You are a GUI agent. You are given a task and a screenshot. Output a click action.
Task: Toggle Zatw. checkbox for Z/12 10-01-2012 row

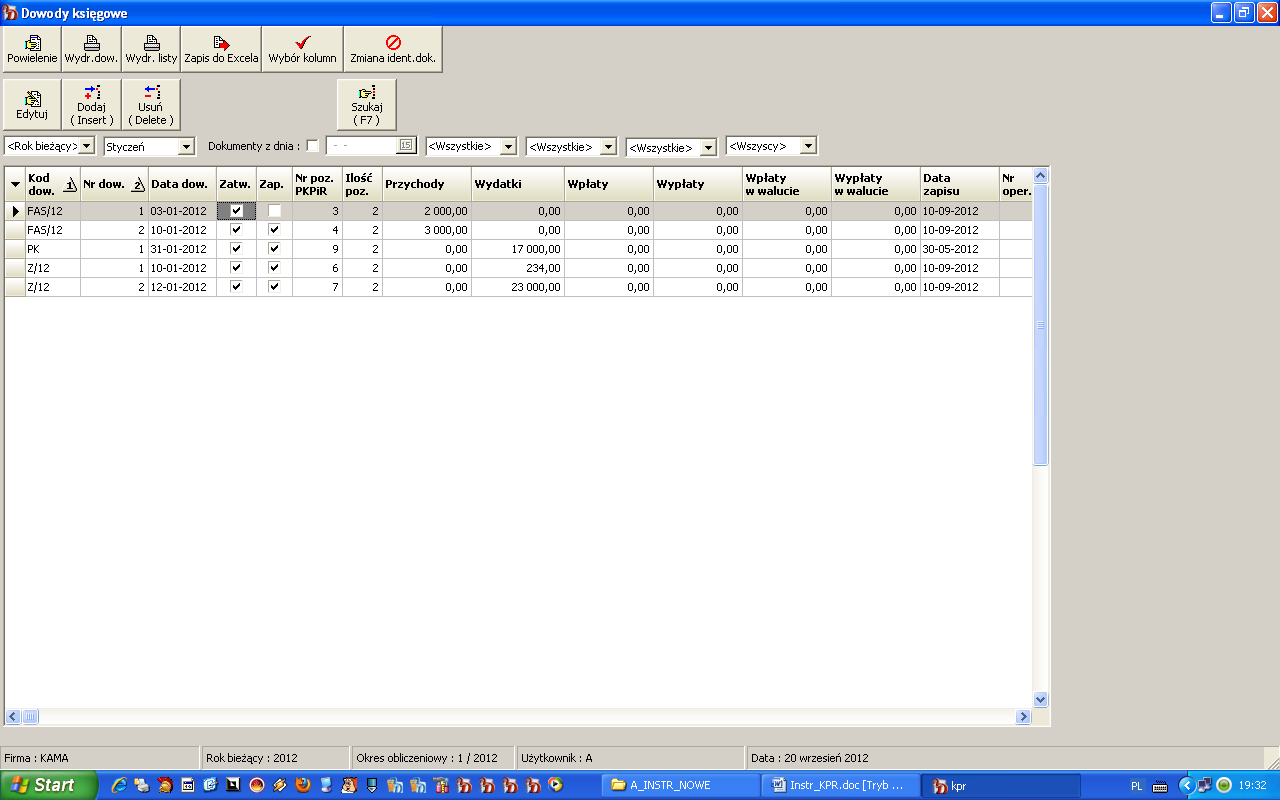click(236, 268)
